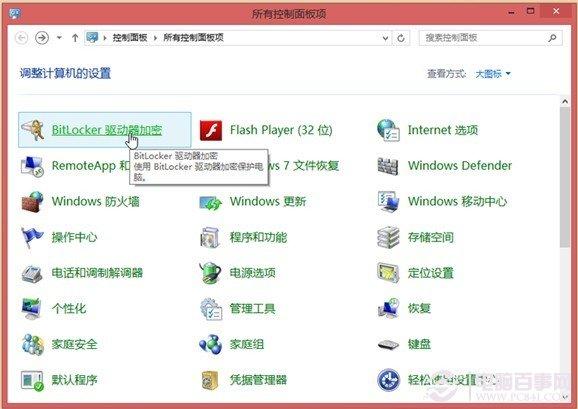Screen dimensions: 578x409
Task: Open the ease of access clock icon
Action: [389, 380]
